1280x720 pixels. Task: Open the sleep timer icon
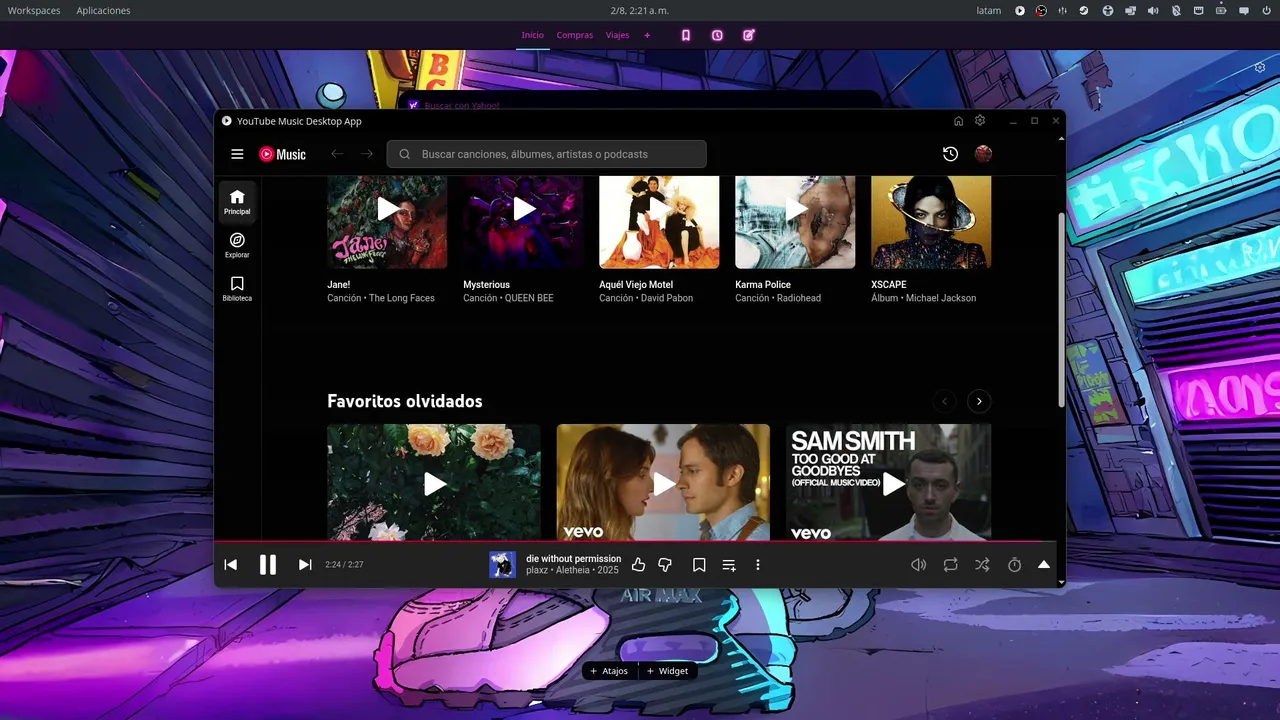(x=1014, y=565)
